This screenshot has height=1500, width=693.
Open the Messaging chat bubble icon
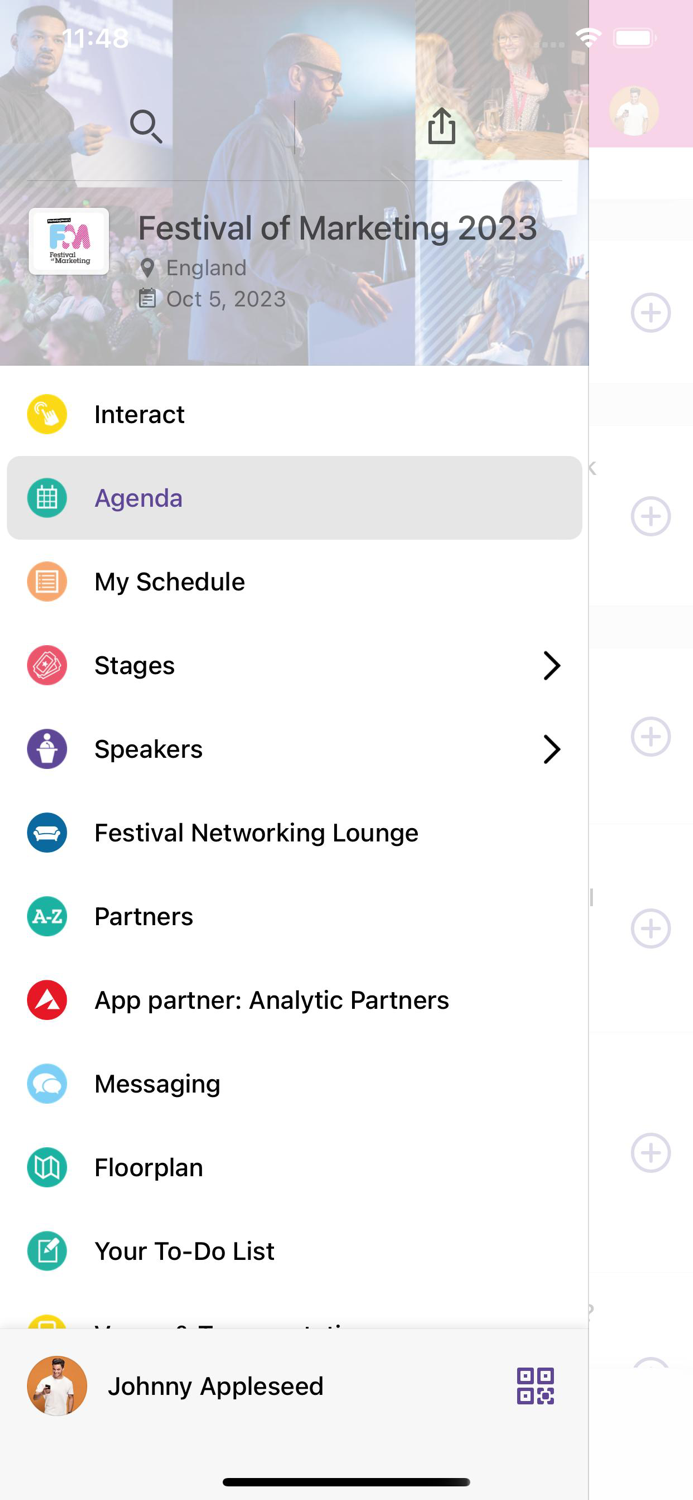point(46,1083)
